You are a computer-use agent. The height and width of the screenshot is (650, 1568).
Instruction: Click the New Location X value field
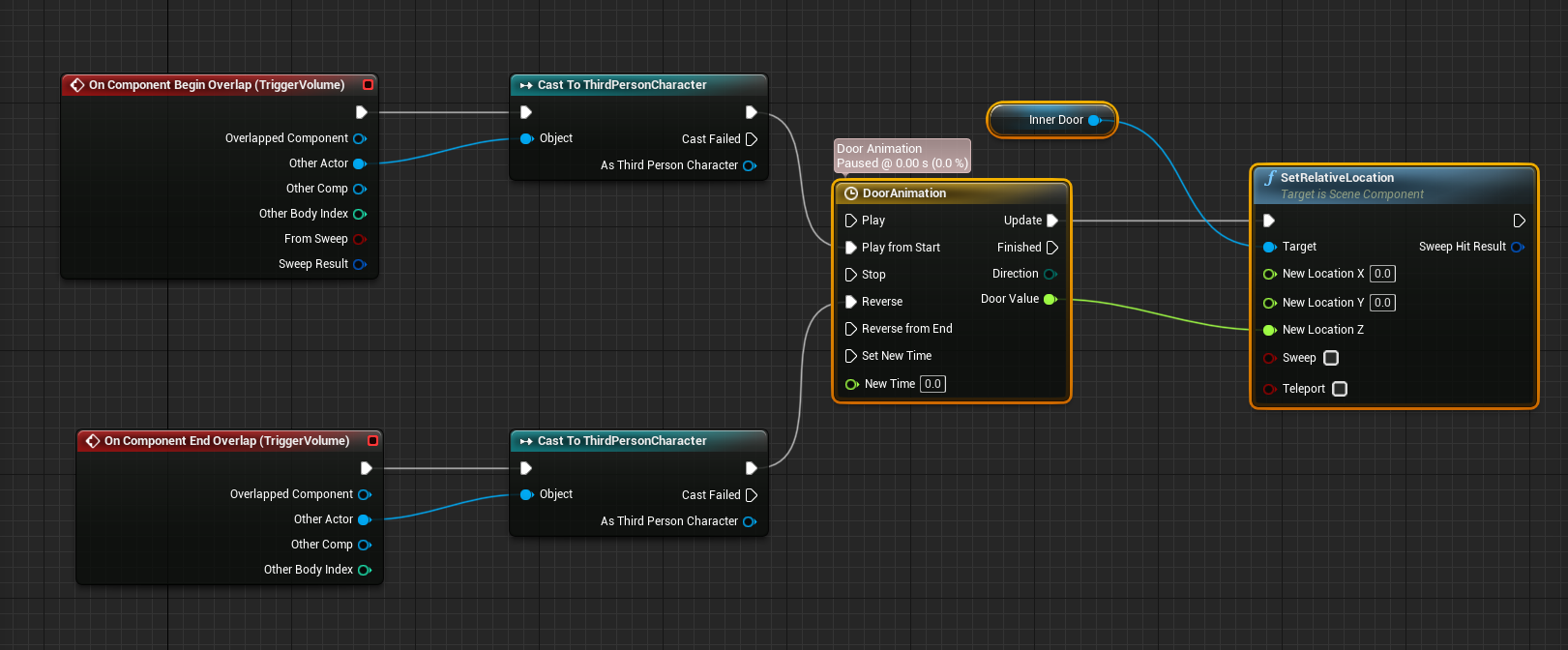point(1382,274)
